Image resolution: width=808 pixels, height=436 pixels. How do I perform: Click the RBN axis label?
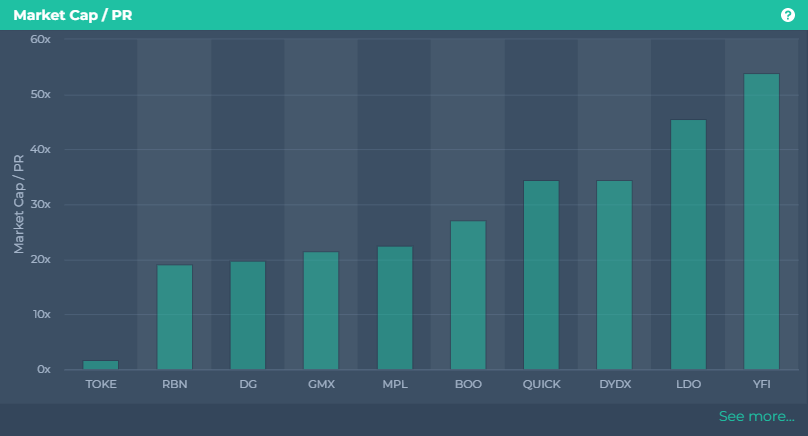click(x=175, y=384)
